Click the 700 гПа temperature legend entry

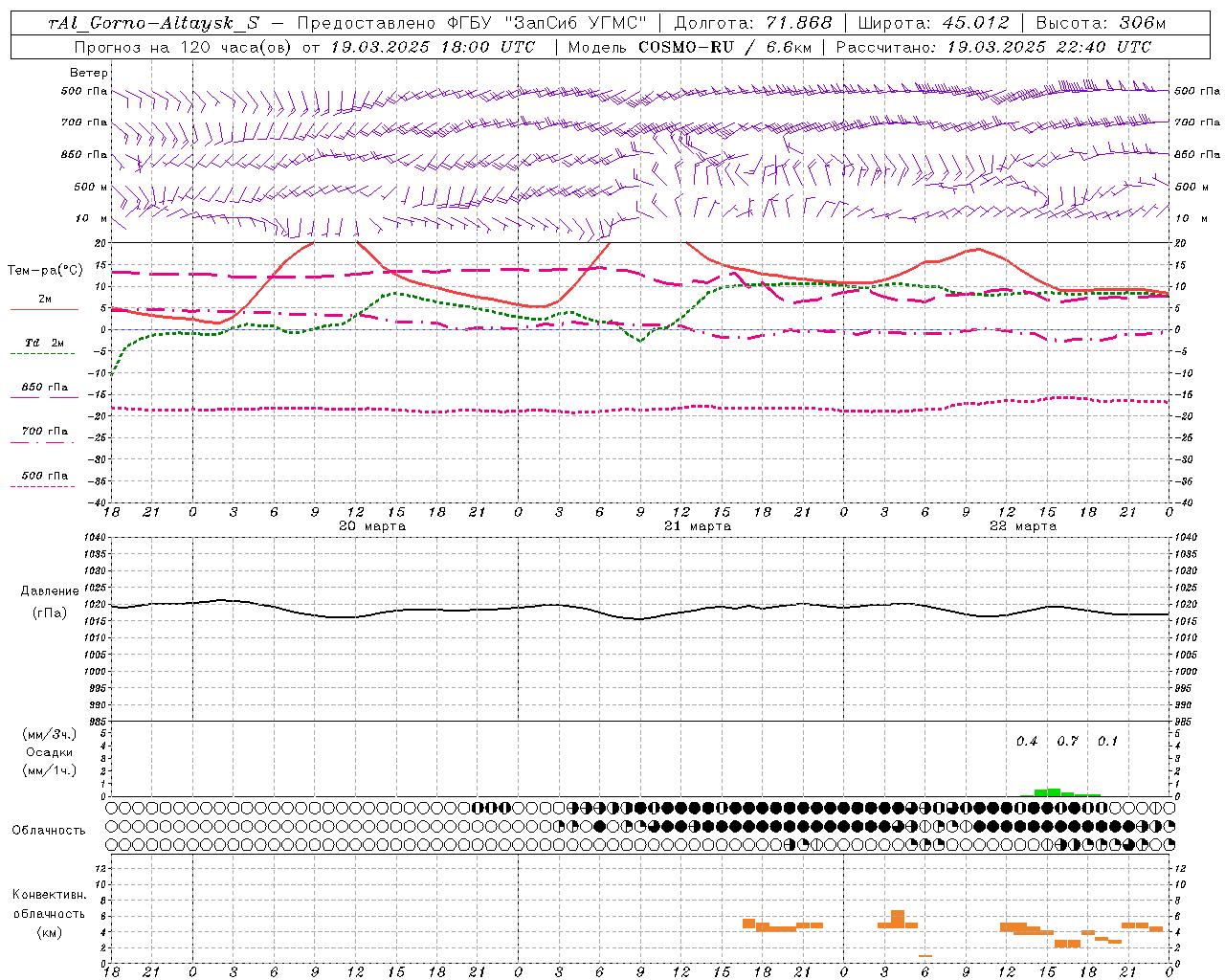coord(45,431)
